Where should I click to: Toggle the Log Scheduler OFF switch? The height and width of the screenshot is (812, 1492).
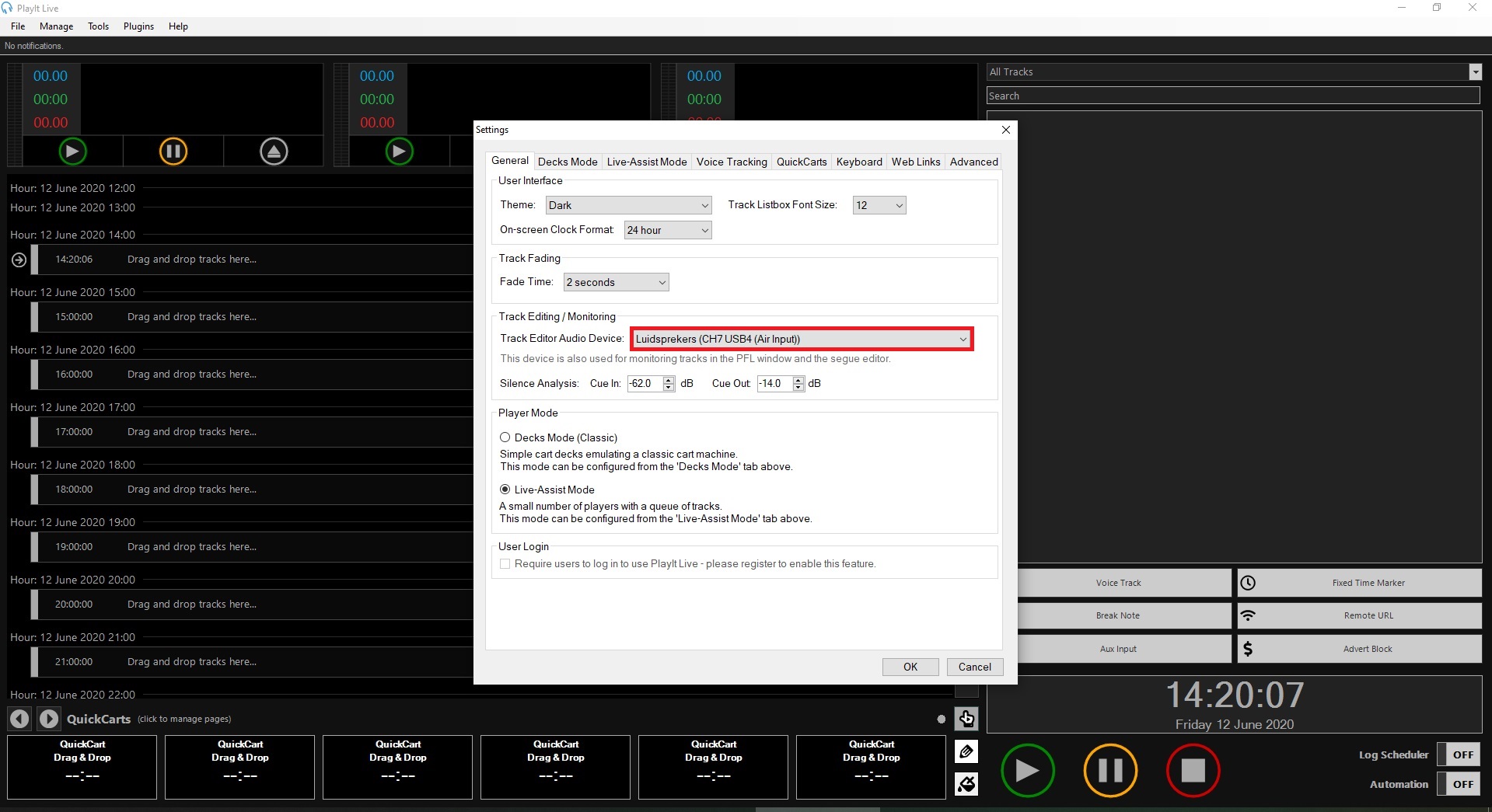(1462, 754)
